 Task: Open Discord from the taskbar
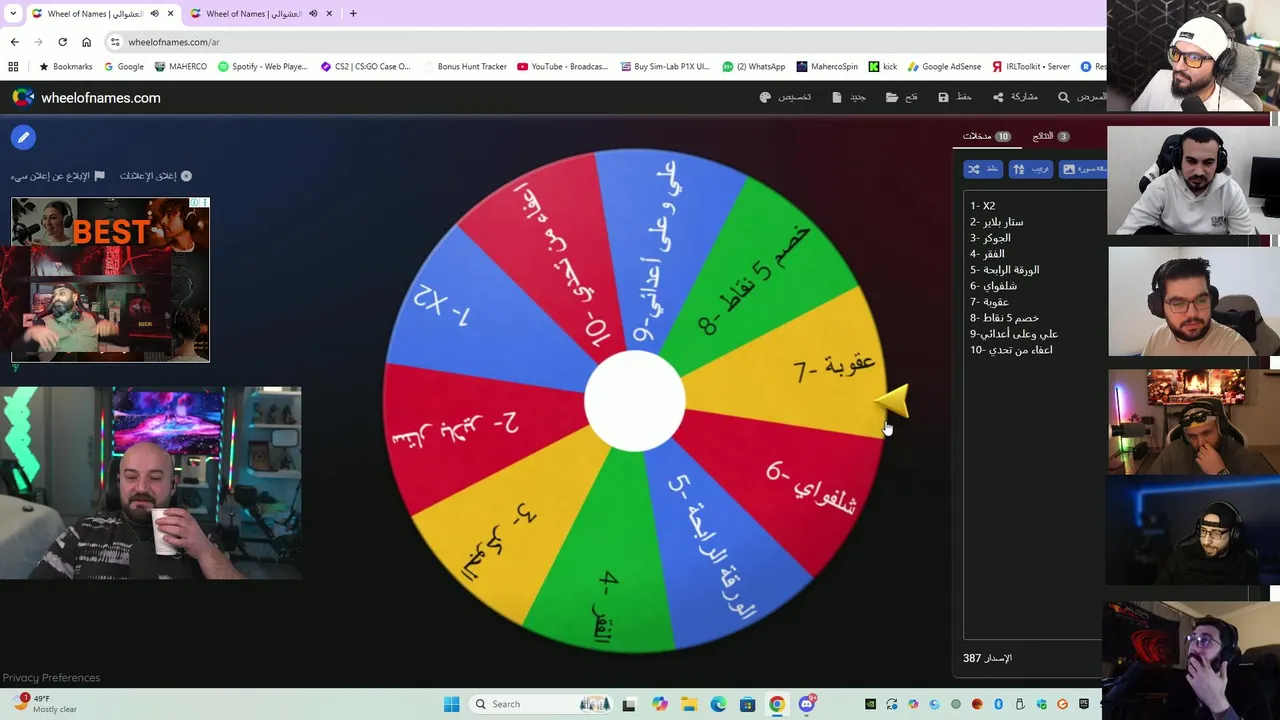click(806, 704)
